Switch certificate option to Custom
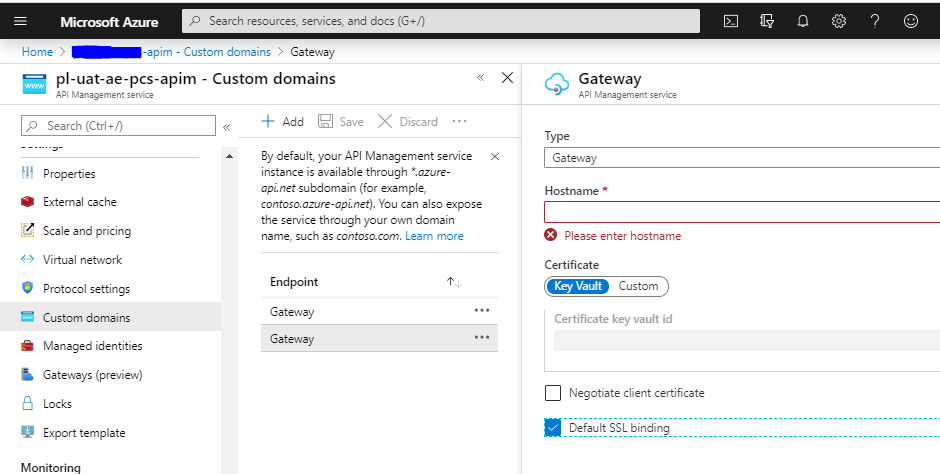The height and width of the screenshot is (474, 940). coord(638,286)
